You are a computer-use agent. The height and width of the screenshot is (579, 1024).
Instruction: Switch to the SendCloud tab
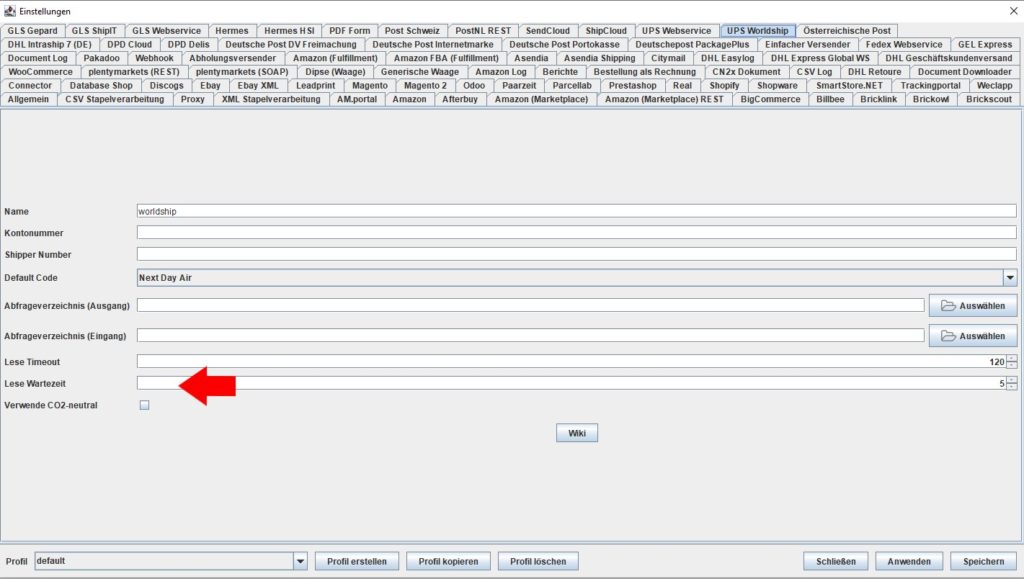548,31
